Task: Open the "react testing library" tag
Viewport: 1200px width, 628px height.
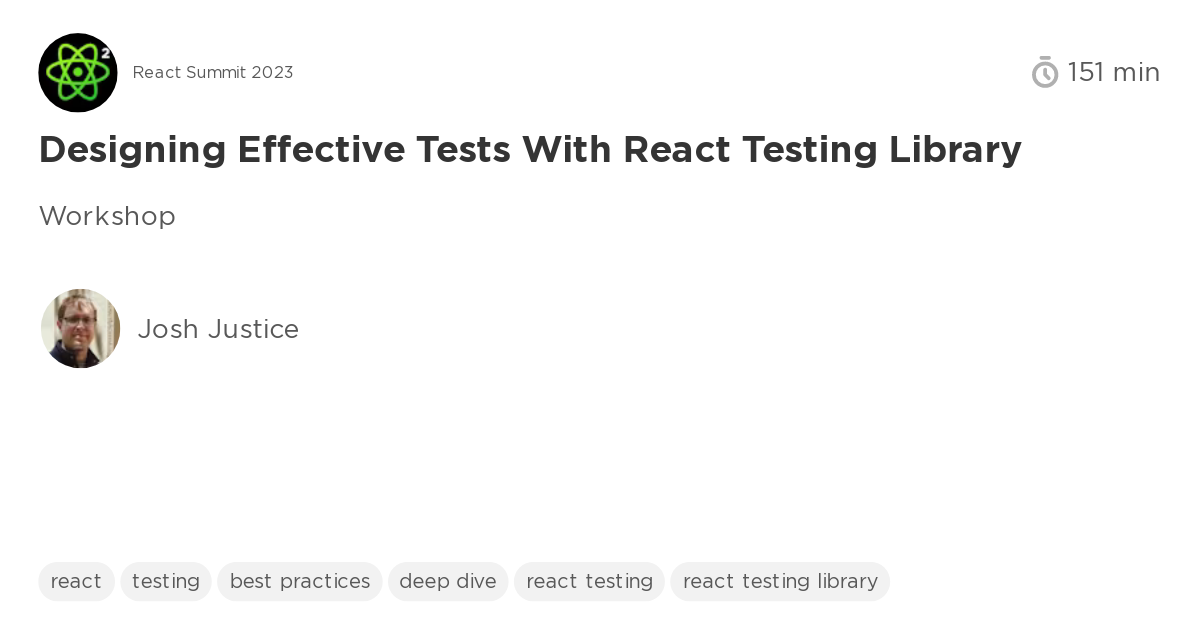Action: click(x=780, y=581)
